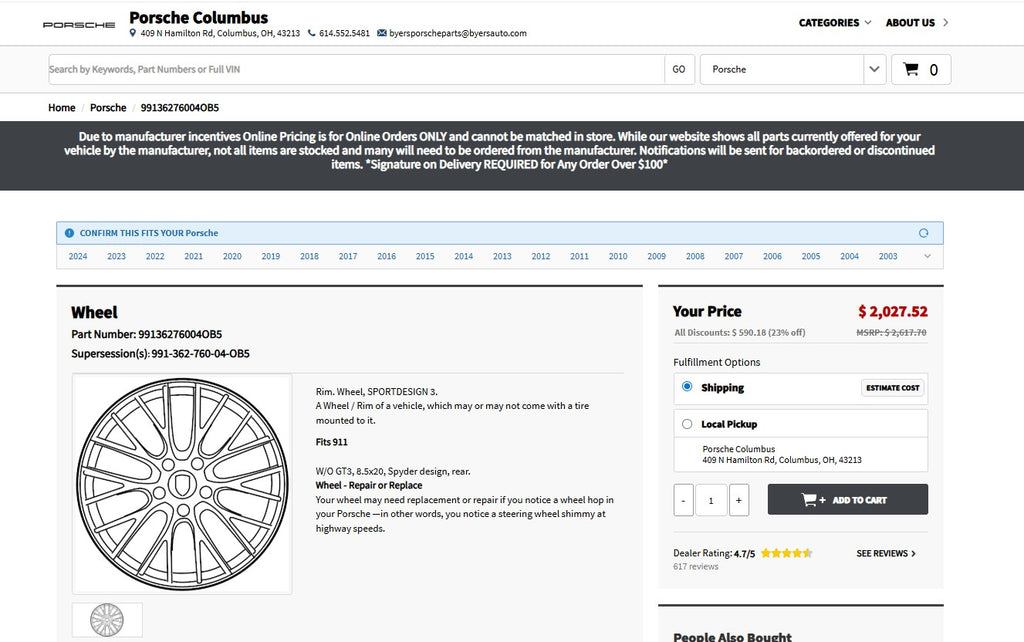This screenshot has width=1024, height=642.
Task: Open Porsche breadcrumb link
Action: (x=108, y=108)
